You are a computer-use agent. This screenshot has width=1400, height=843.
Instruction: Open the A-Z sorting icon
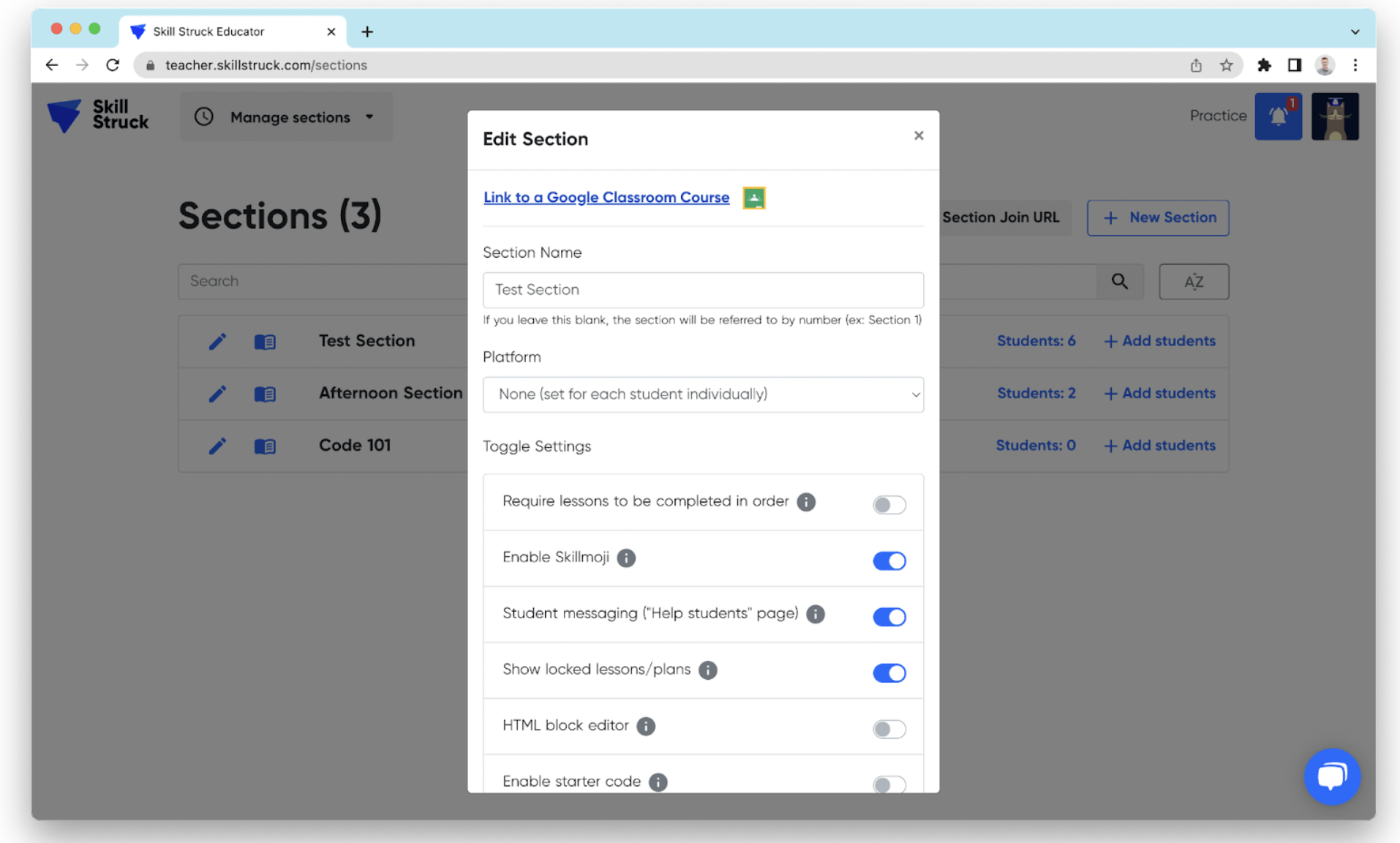tap(1193, 282)
